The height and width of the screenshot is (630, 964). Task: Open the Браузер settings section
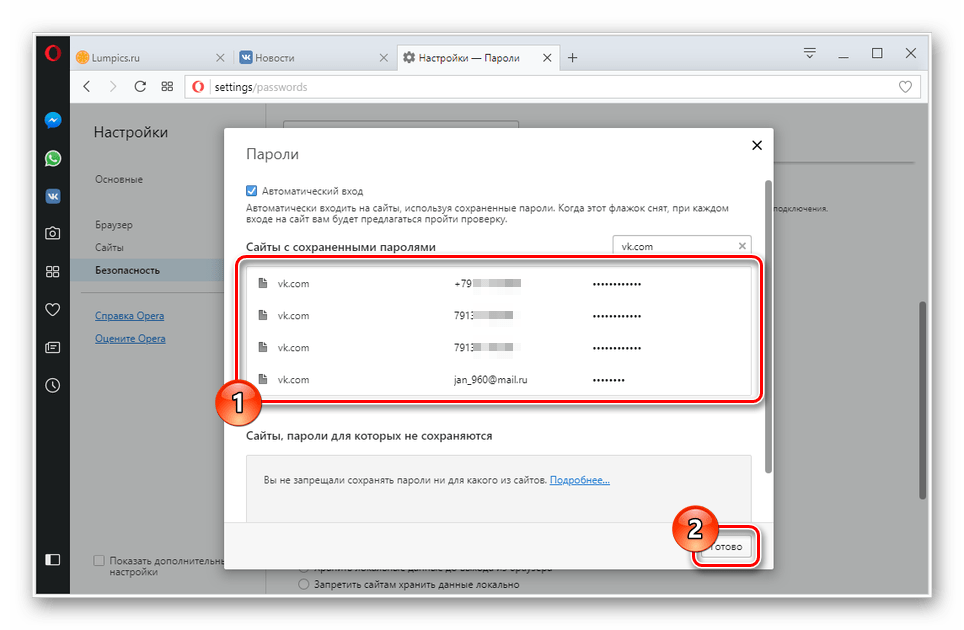(x=114, y=225)
